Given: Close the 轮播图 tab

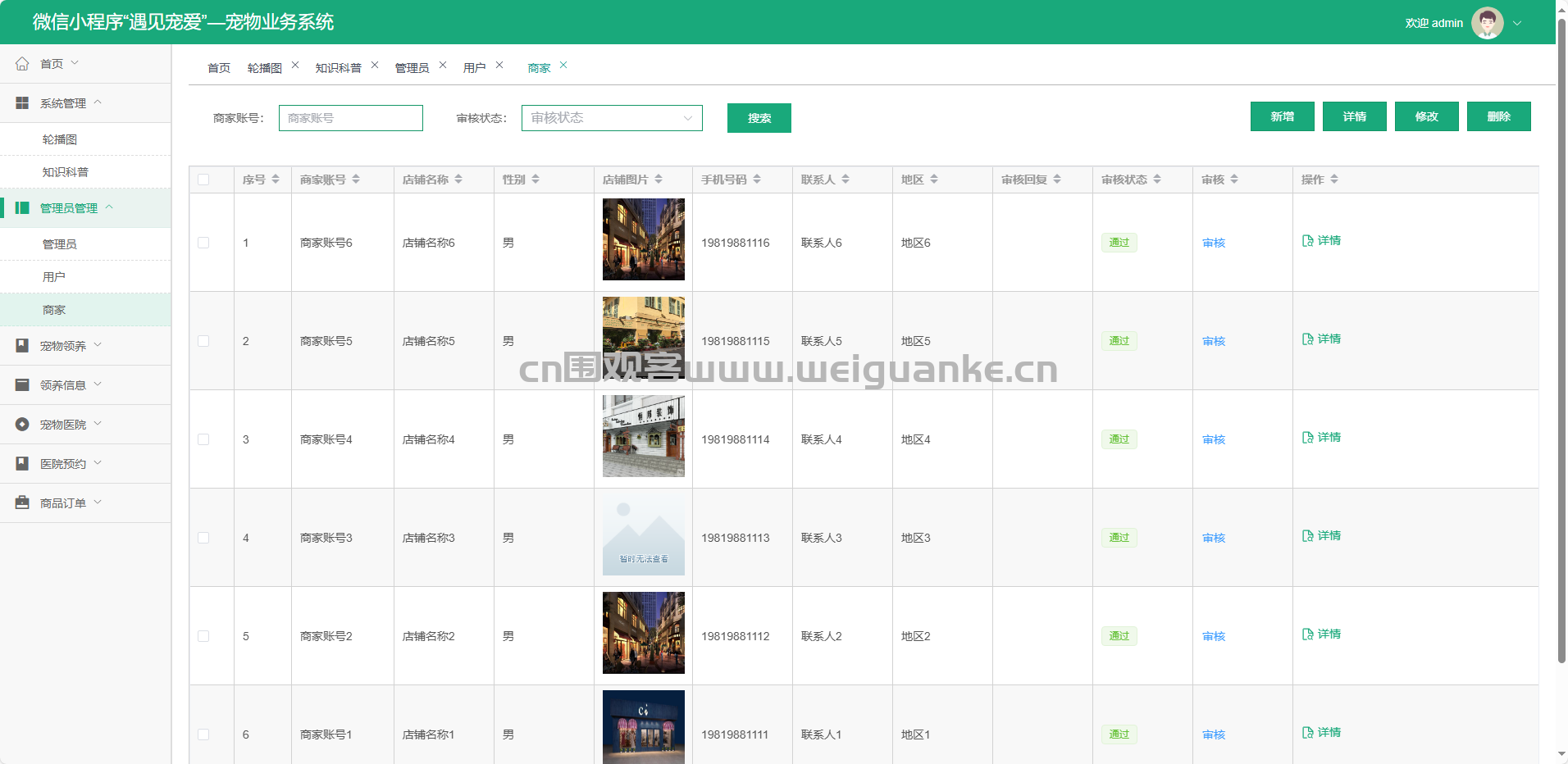Looking at the screenshot, I should tap(295, 66).
